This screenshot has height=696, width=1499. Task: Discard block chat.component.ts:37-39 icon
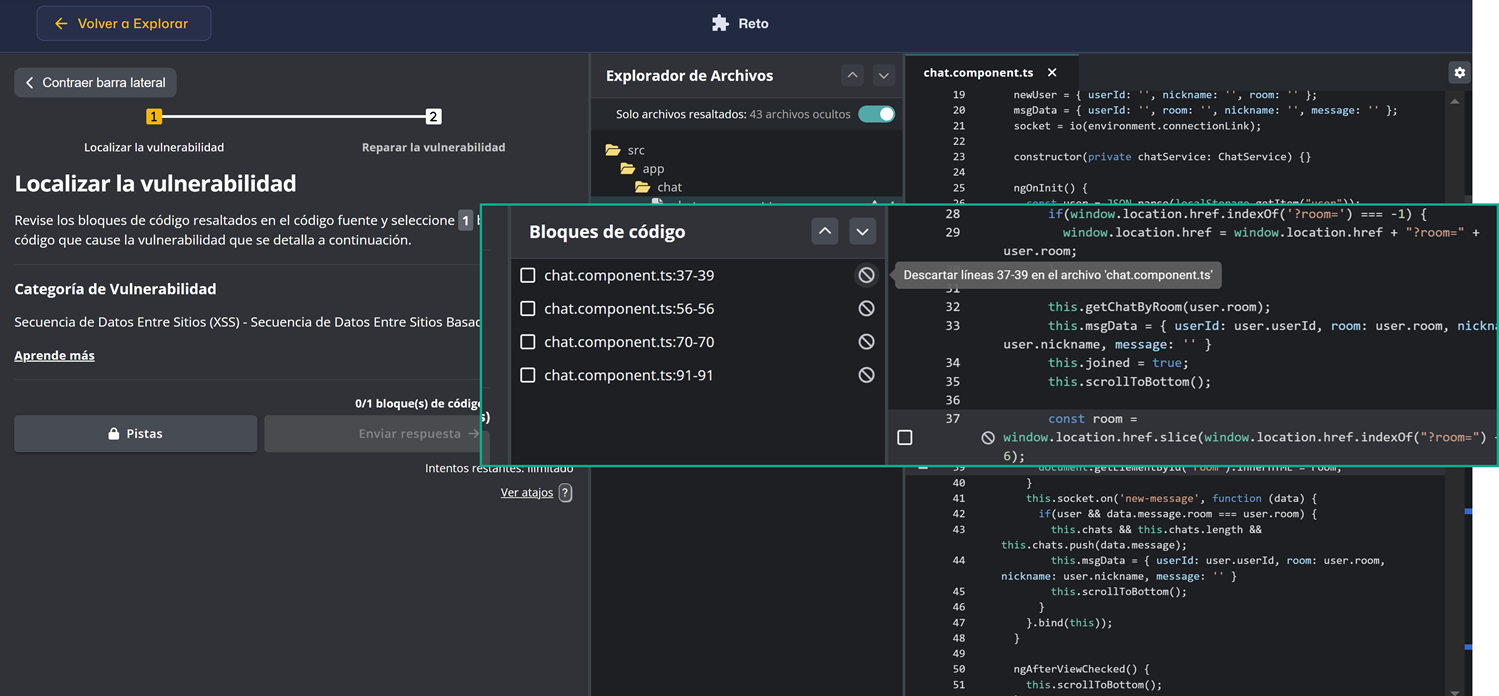(866, 275)
